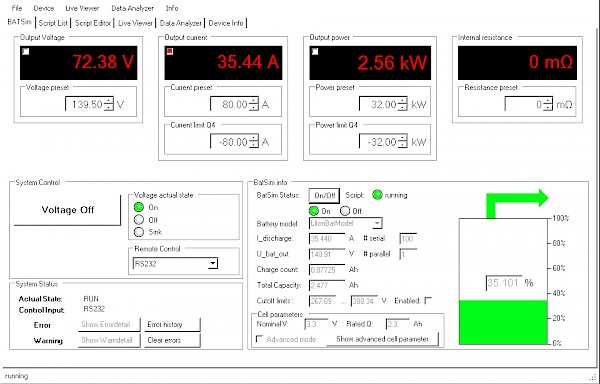The height and width of the screenshot is (384, 600).
Task: Click the Power preset spinner arrows
Action: pyautogui.click(x=403, y=104)
